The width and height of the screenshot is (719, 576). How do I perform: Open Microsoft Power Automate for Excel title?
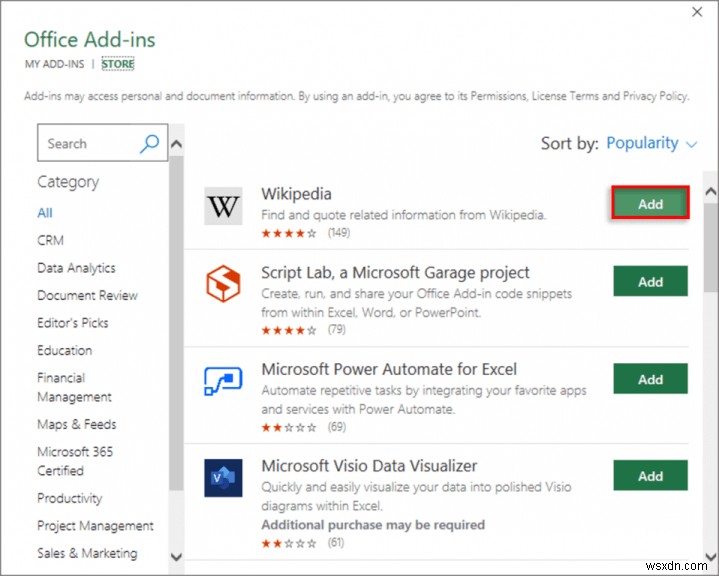[x=389, y=369]
